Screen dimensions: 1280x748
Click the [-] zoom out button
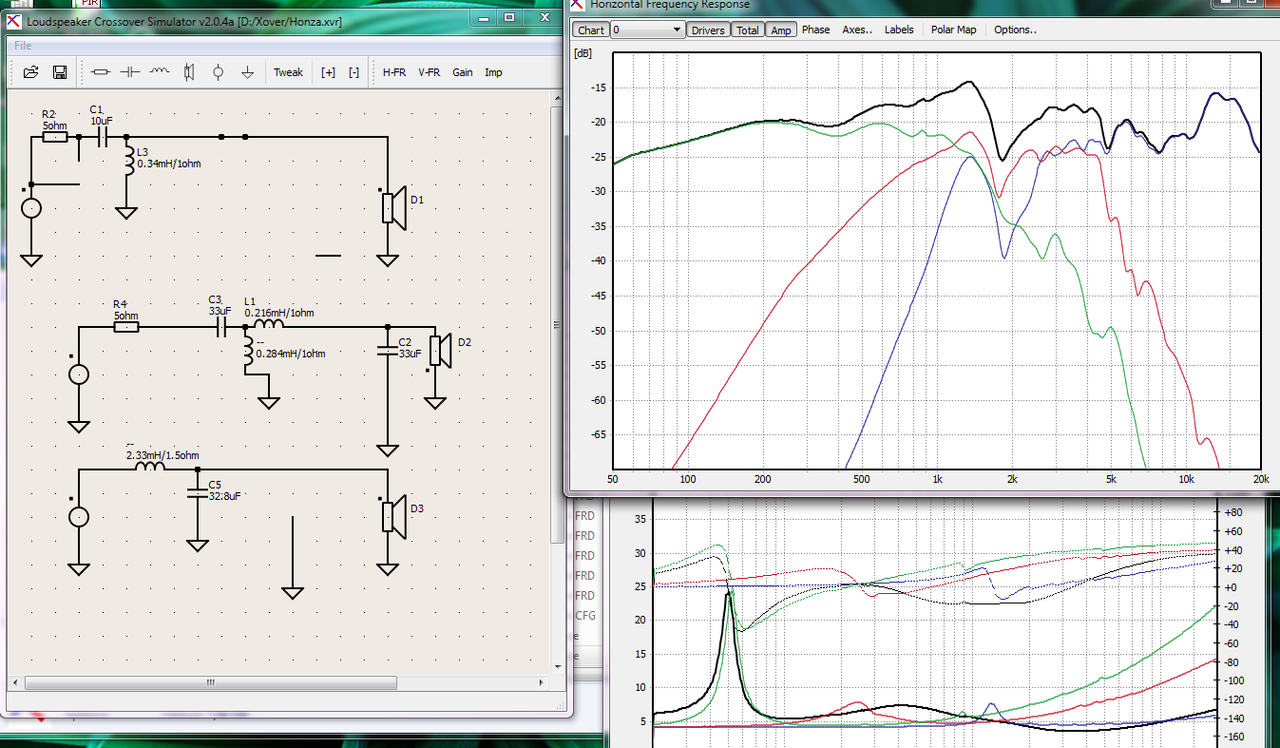coord(354,72)
